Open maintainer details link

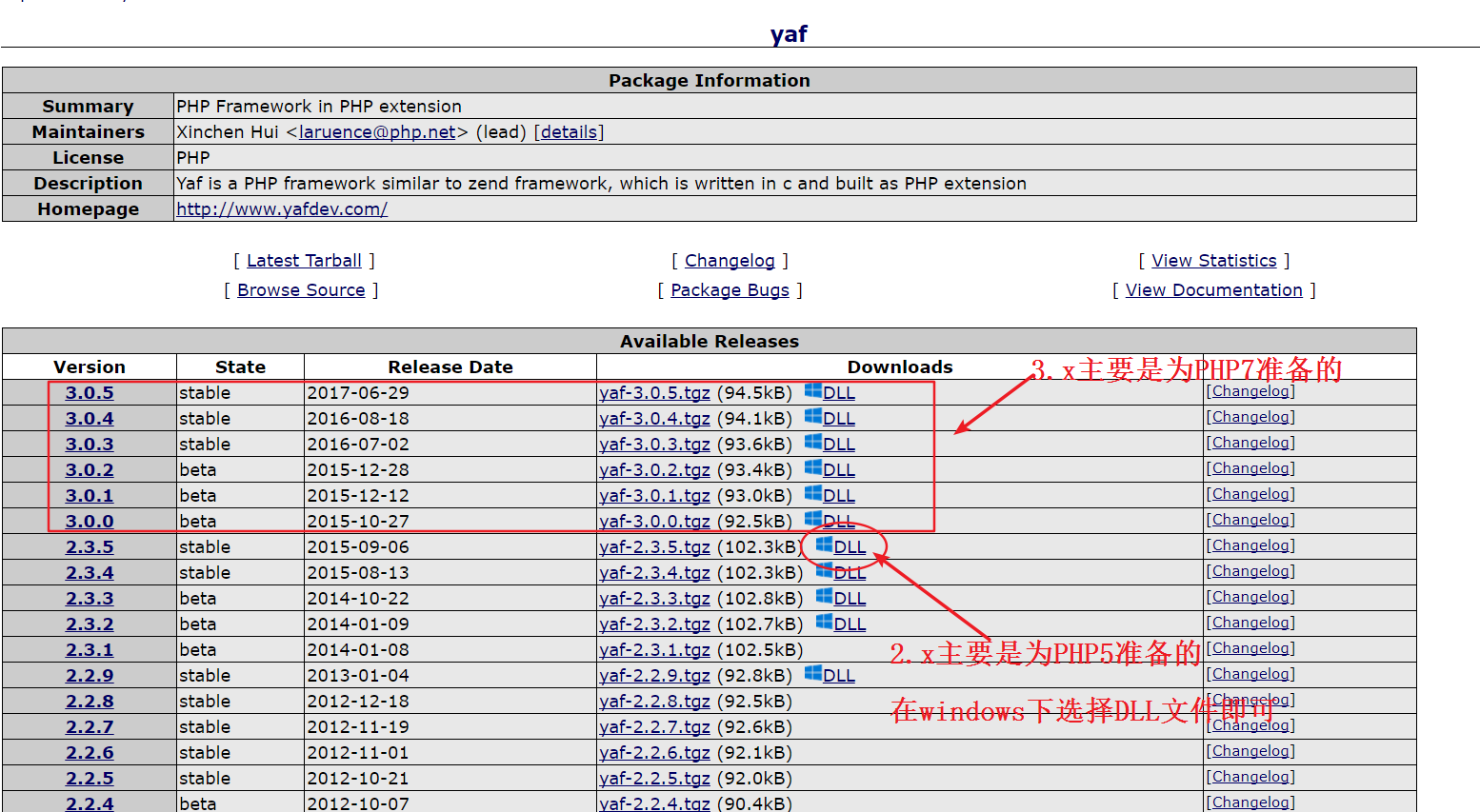coord(569,132)
